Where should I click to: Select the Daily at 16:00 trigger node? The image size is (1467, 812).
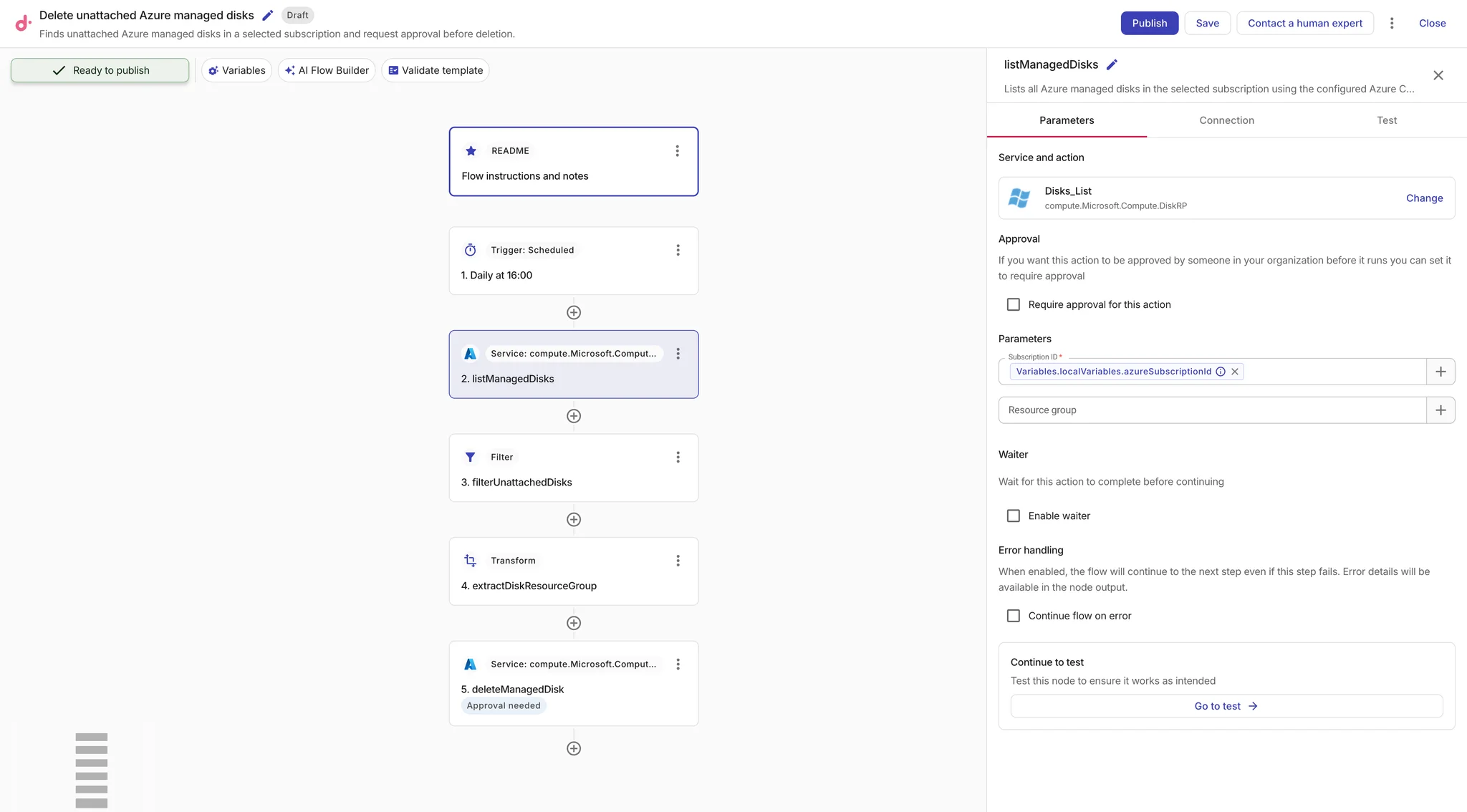coord(574,261)
